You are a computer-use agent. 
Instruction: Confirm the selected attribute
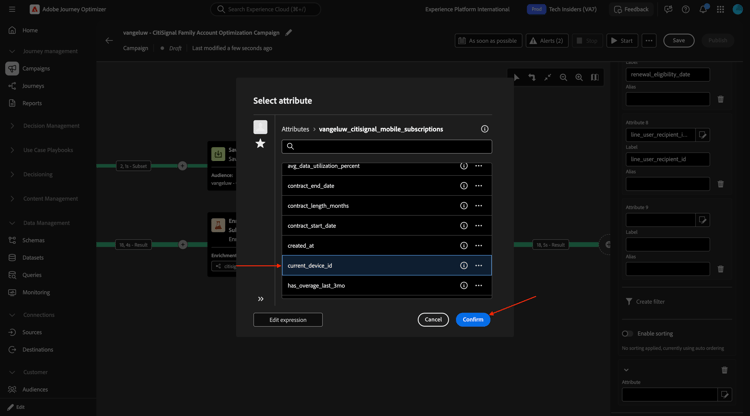[x=473, y=320]
